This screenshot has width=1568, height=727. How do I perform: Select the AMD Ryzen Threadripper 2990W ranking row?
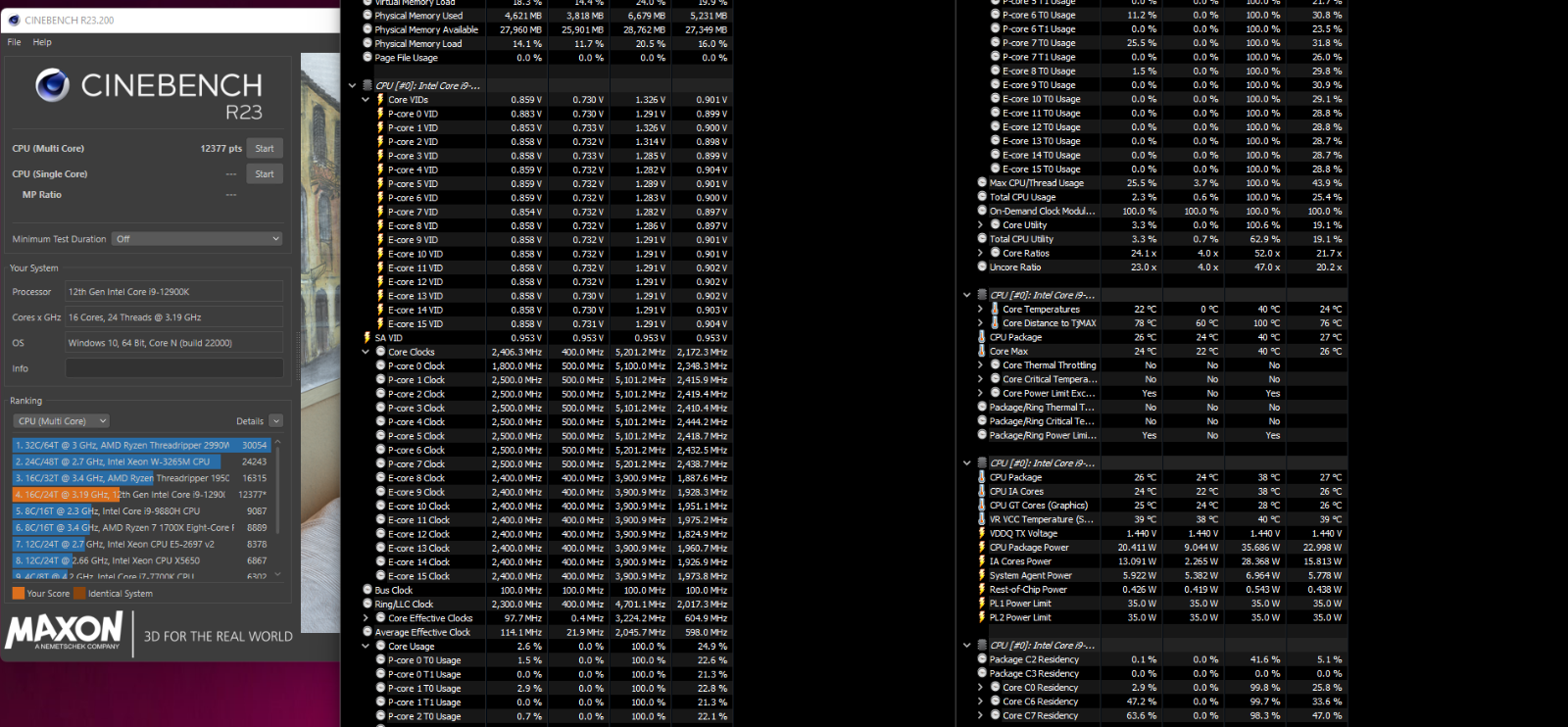pos(140,445)
